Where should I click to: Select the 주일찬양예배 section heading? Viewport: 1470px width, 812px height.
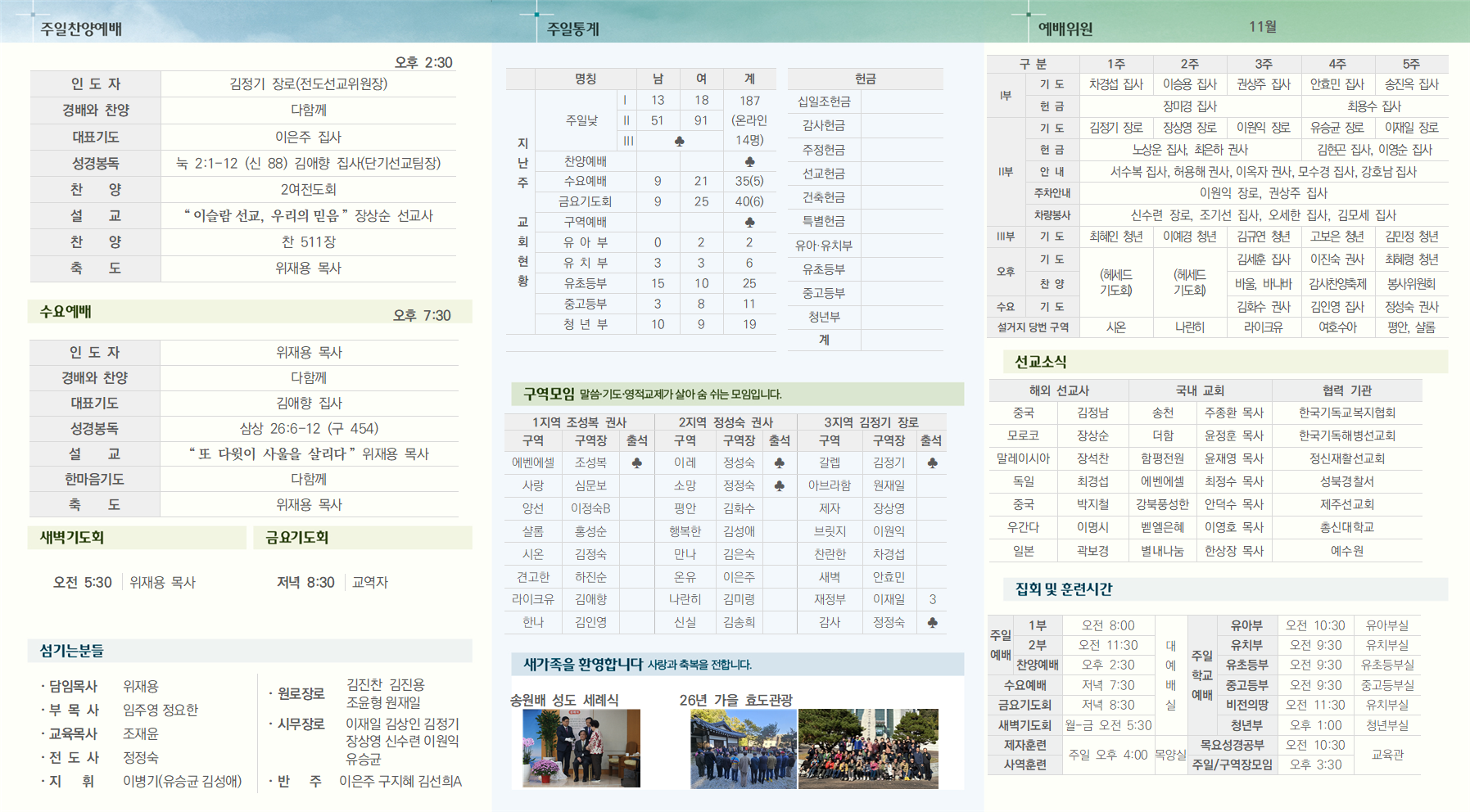[x=81, y=29]
